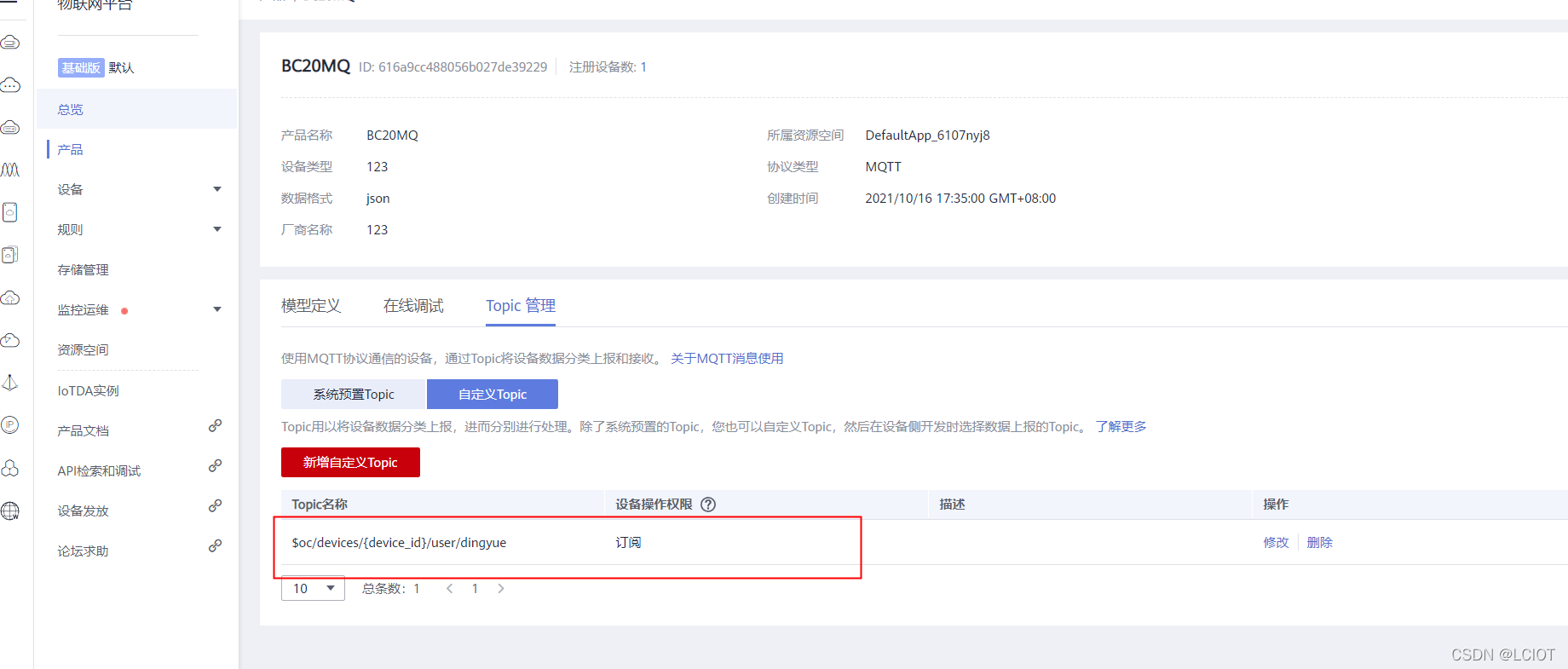The image size is (1568, 669).
Task: Click the 订阅 permission cell
Action: (x=628, y=542)
